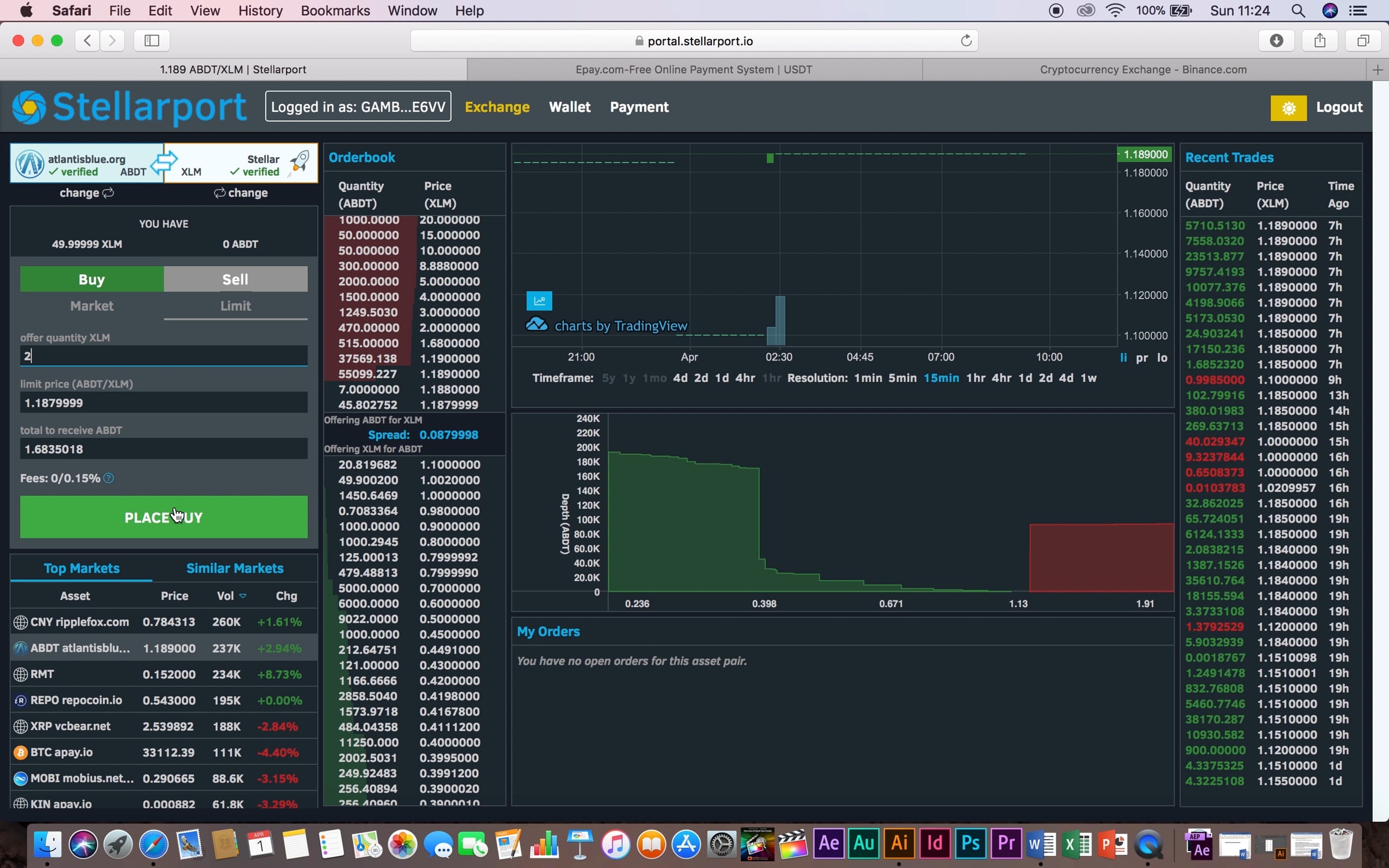Switch the order side to Sell
Image resolution: width=1389 pixels, height=868 pixels.
click(x=236, y=279)
